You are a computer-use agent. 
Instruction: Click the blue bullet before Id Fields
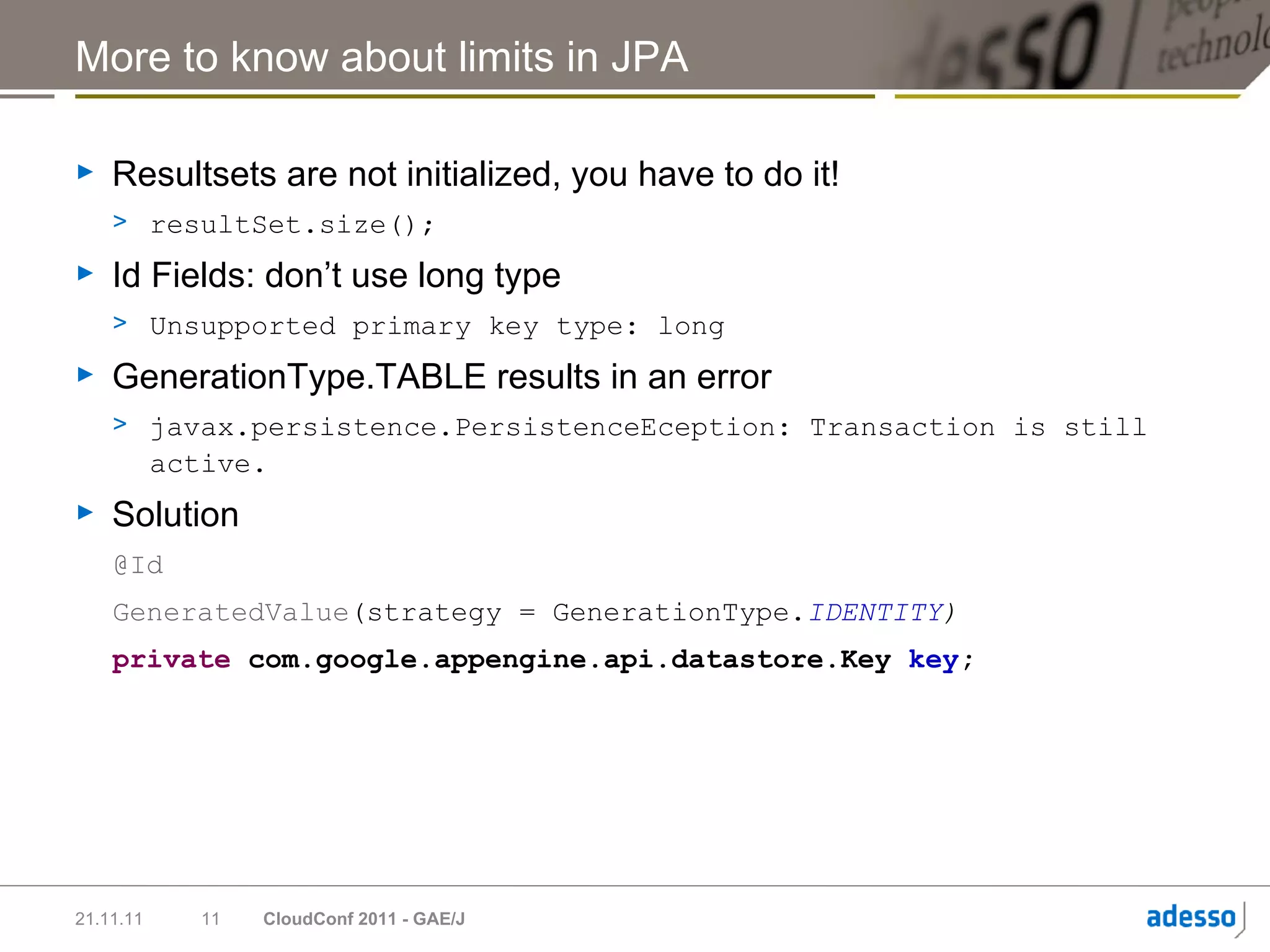click(86, 273)
